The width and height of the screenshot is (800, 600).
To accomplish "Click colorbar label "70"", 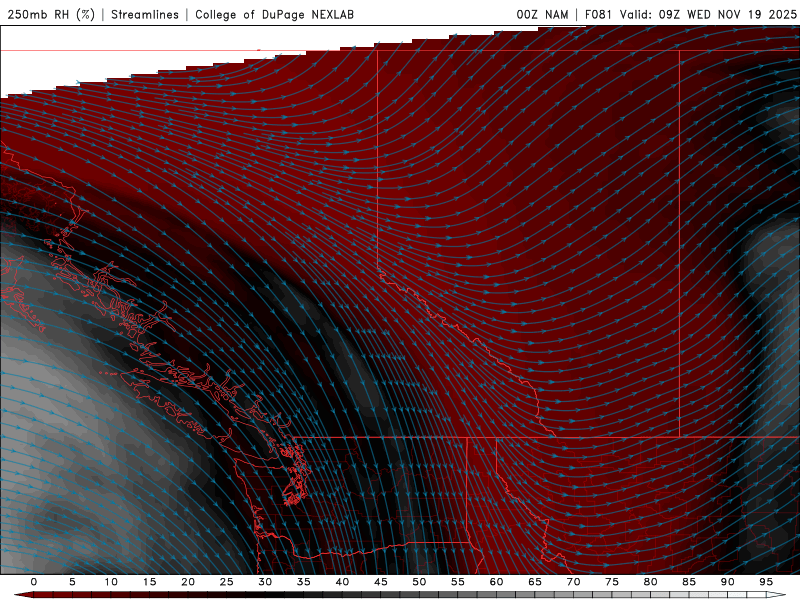I will point(573,582).
